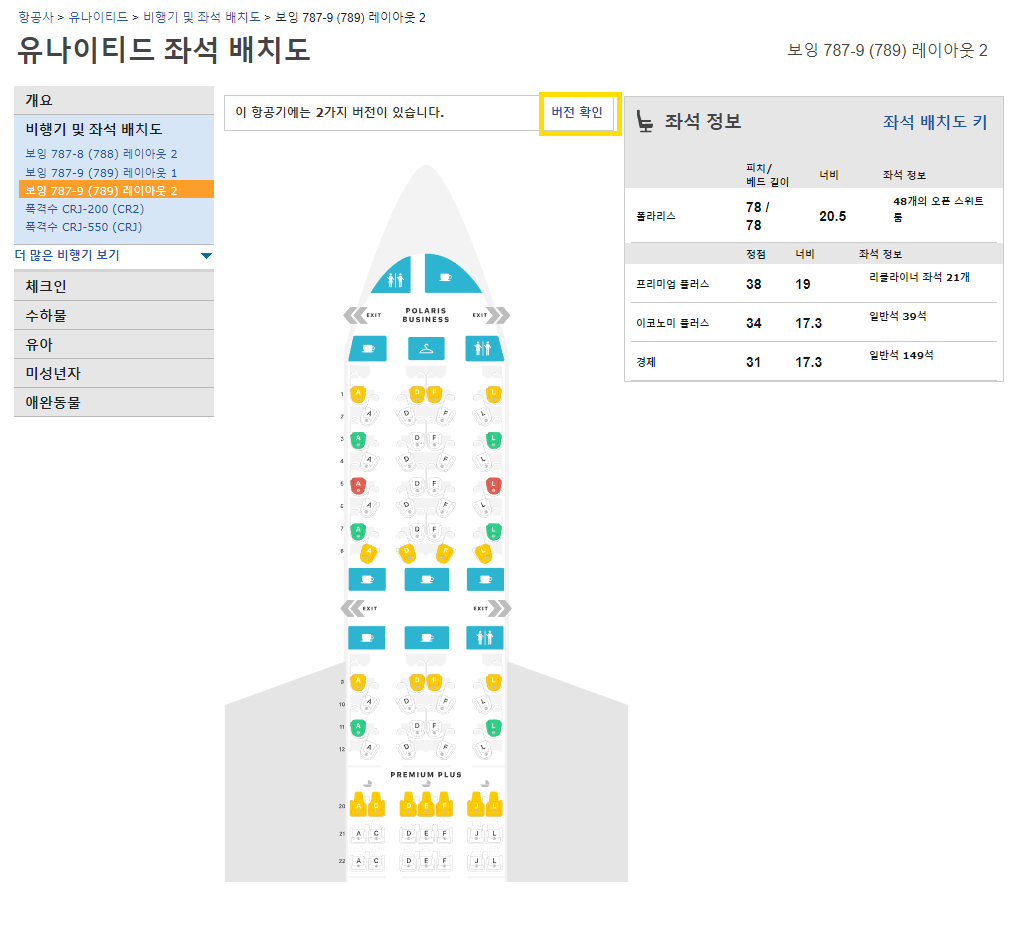Open 폭격수 CRJ-200 (CR2) link
1022x926 pixels.
coord(85,209)
